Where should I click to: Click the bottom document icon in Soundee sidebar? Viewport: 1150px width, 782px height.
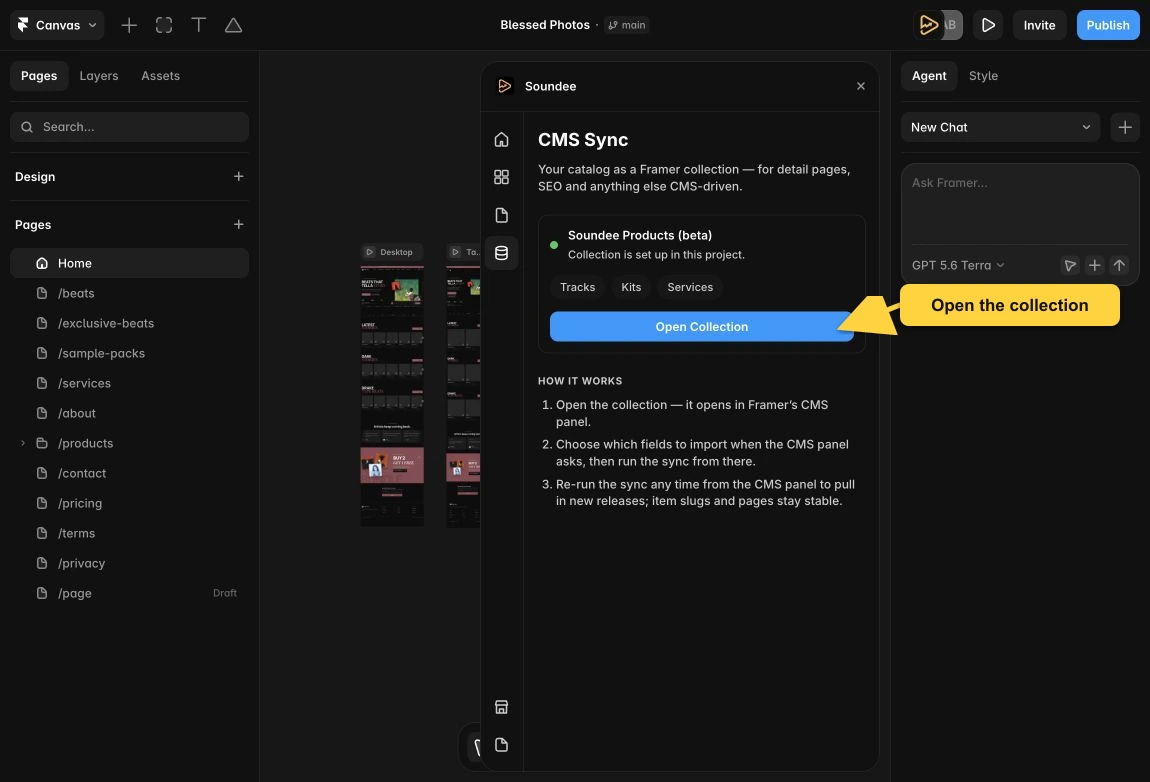(x=502, y=745)
